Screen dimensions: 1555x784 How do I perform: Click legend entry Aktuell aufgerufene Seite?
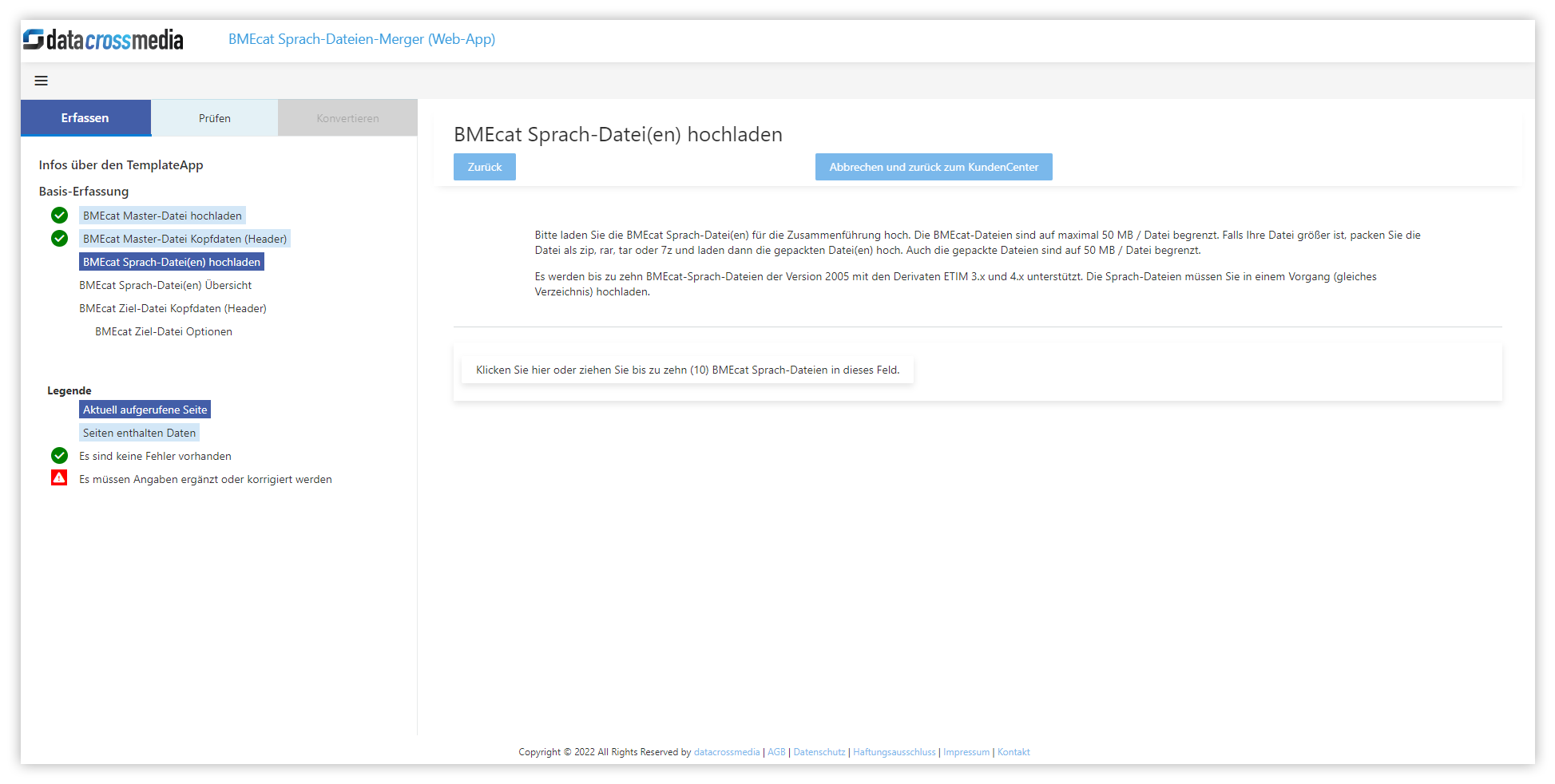pyautogui.click(x=145, y=410)
